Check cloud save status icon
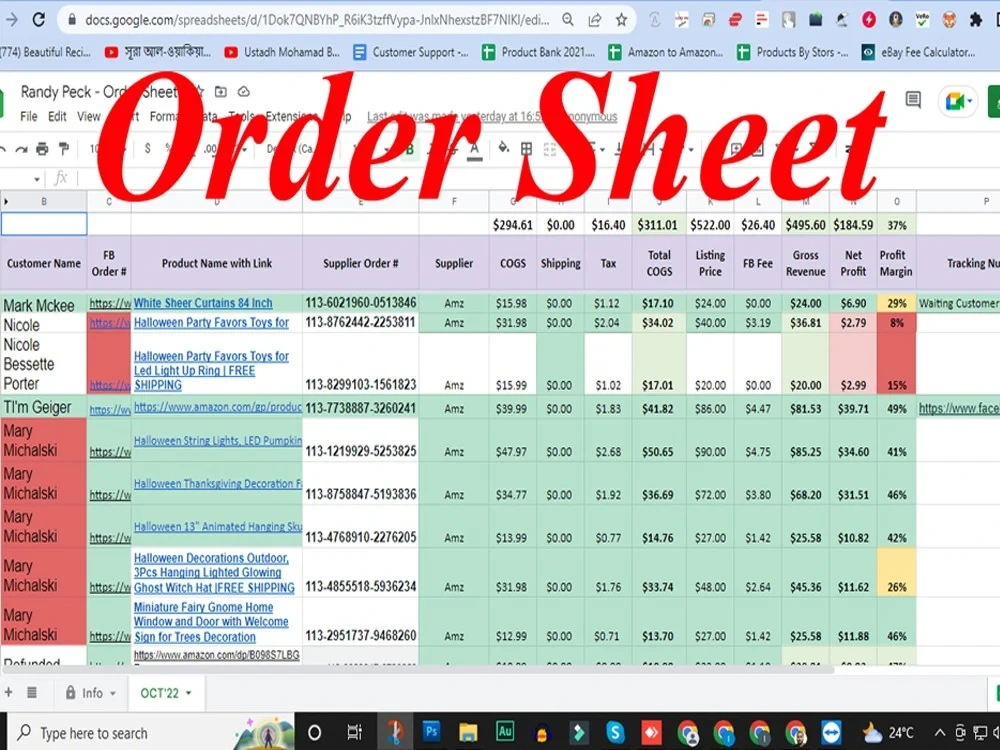Screen dimensions: 1000x750 244,92
